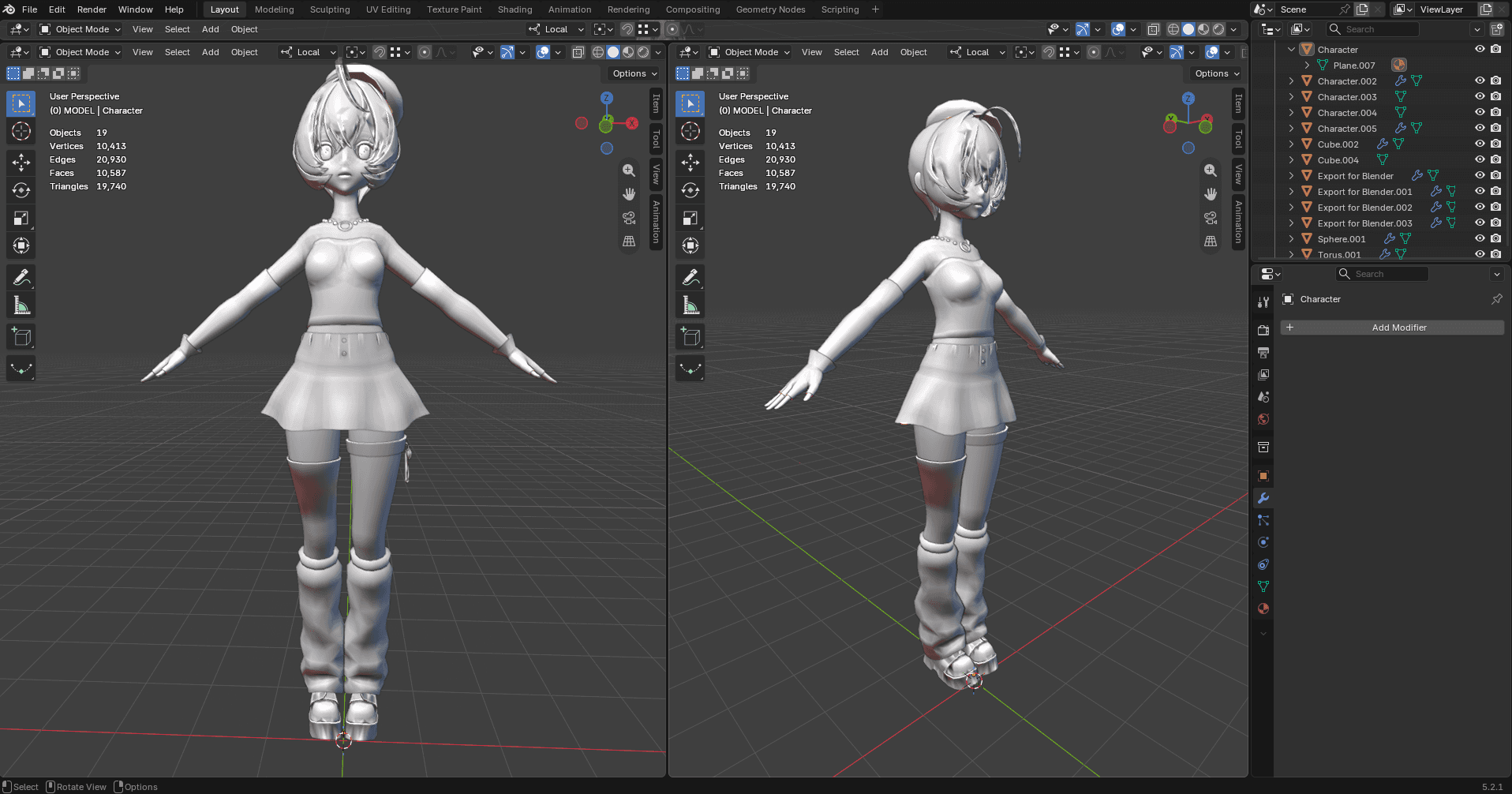1512x794 pixels.
Task: Select the Rotate tool in left viewport
Action: coord(21,190)
